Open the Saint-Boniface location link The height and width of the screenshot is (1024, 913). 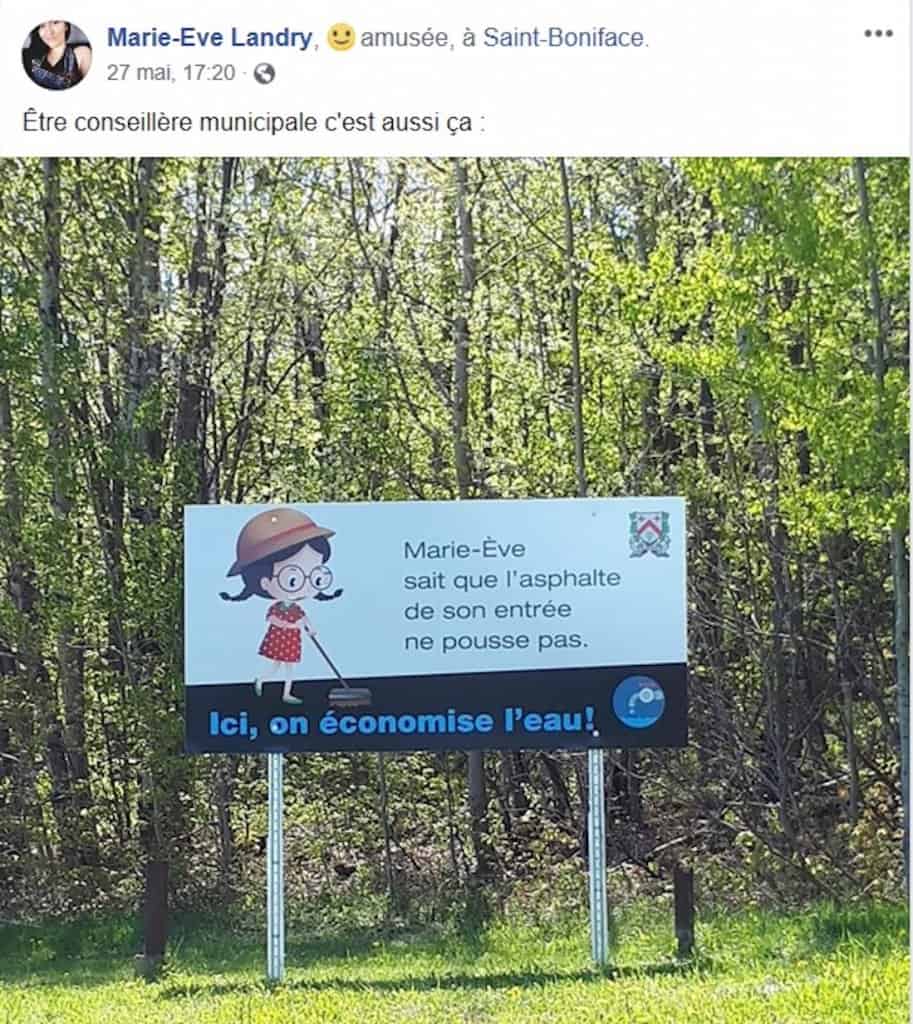[x=563, y=38]
